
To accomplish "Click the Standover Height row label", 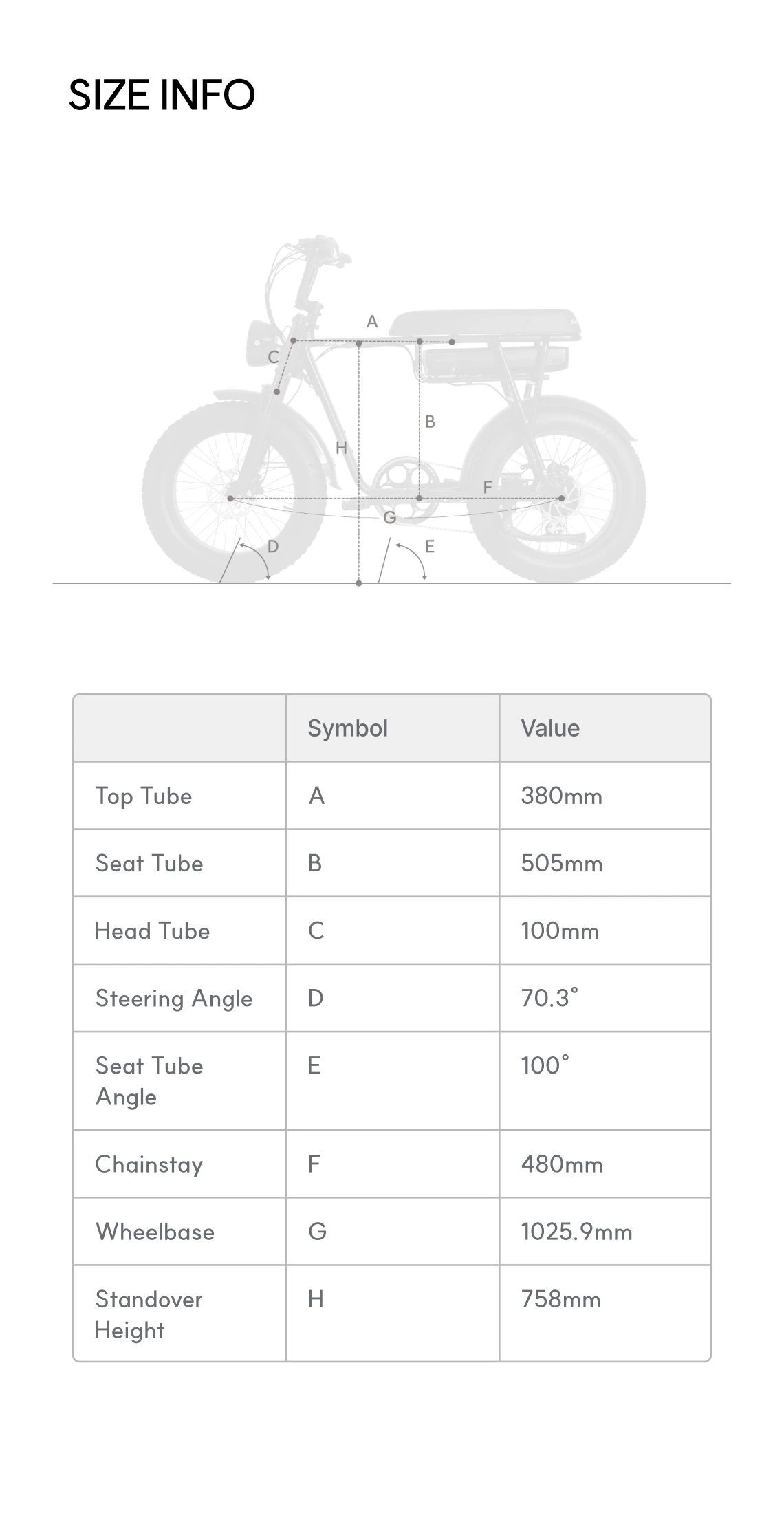I will pyautogui.click(x=149, y=1314).
